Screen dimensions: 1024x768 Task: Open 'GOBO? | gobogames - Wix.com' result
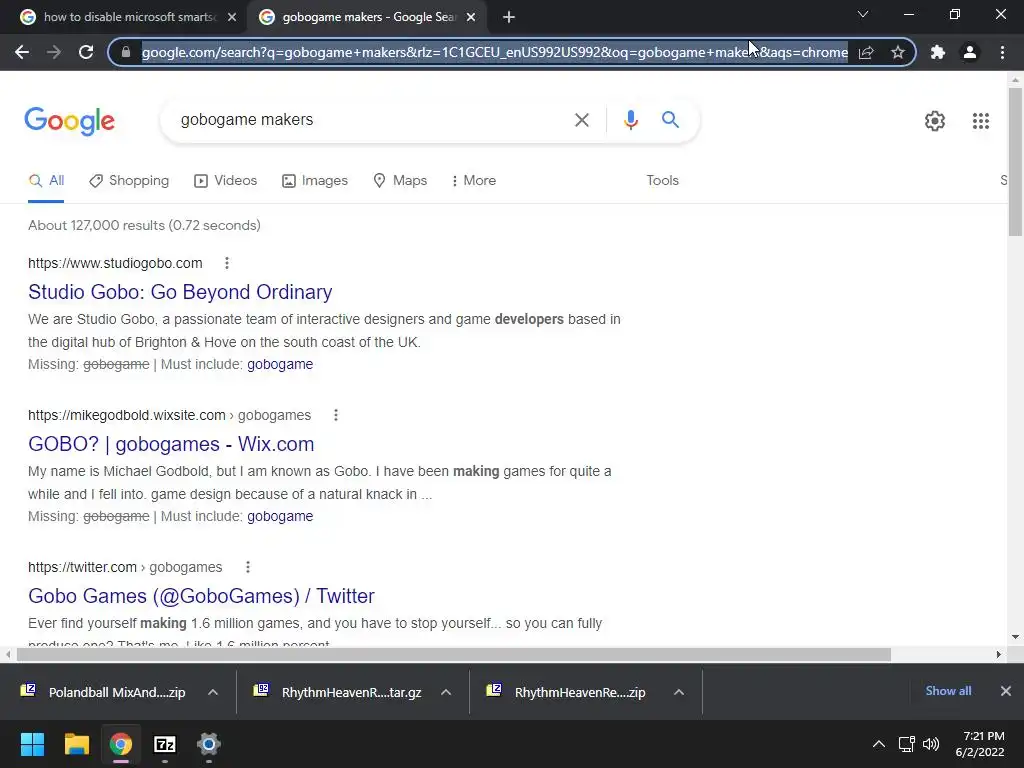coord(171,444)
